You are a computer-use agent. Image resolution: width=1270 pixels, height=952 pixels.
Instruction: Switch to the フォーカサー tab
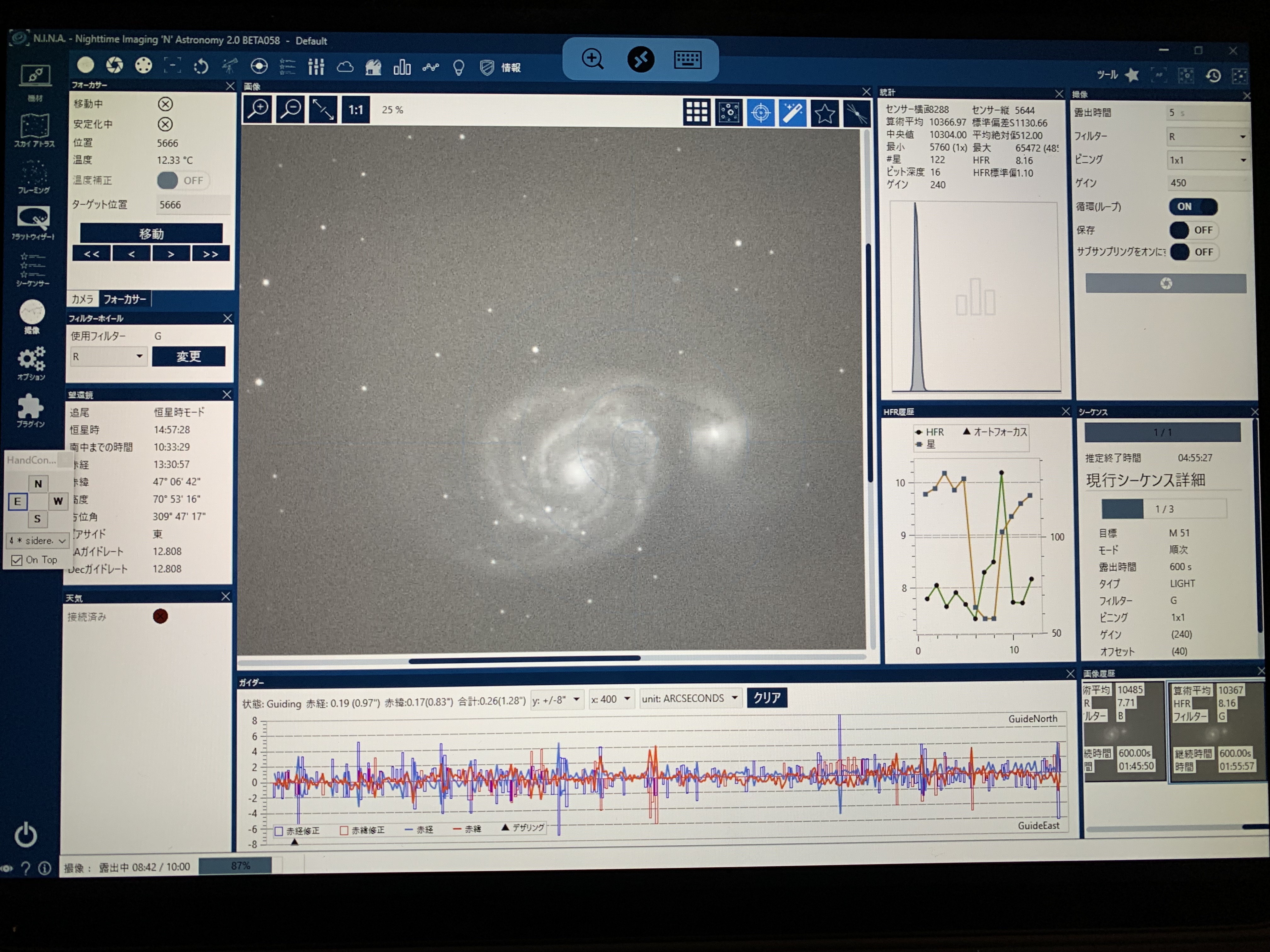pyautogui.click(x=125, y=299)
